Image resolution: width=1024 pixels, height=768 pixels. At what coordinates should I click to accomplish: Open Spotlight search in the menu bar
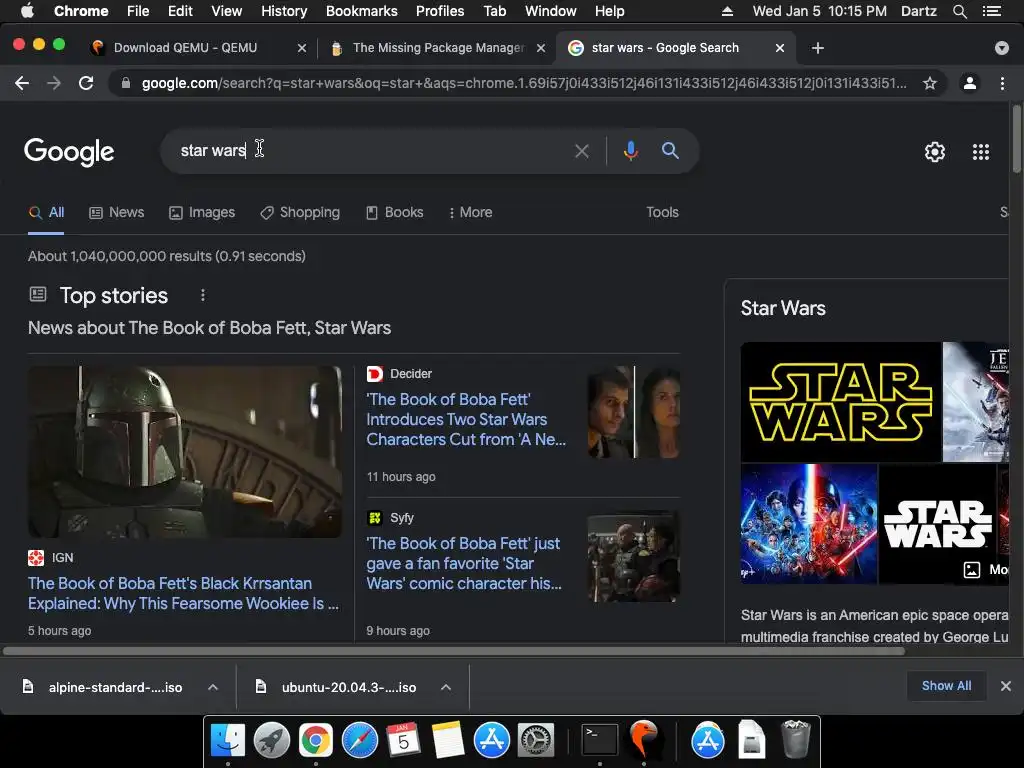click(959, 11)
